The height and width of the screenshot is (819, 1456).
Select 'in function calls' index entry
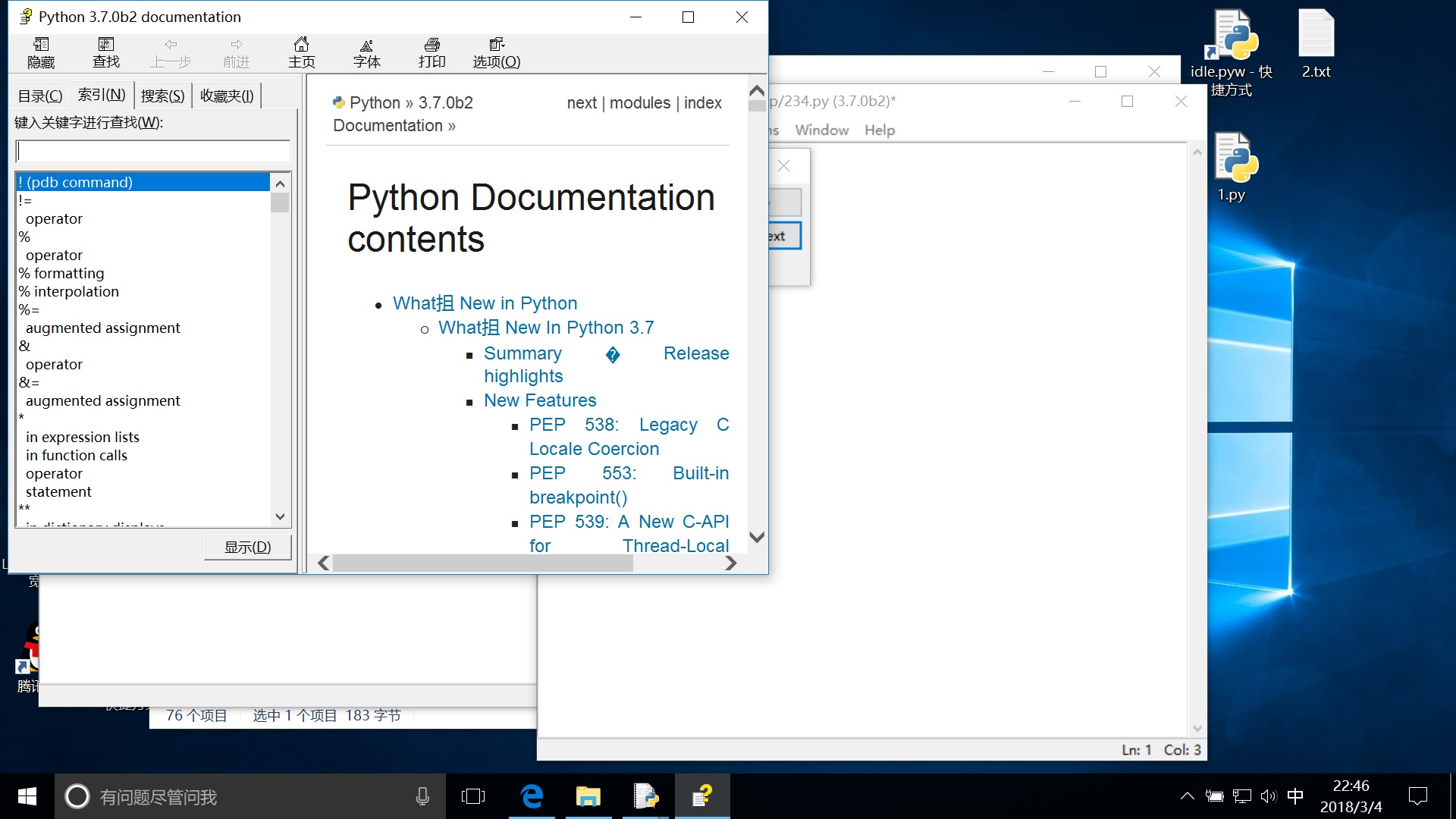77,455
